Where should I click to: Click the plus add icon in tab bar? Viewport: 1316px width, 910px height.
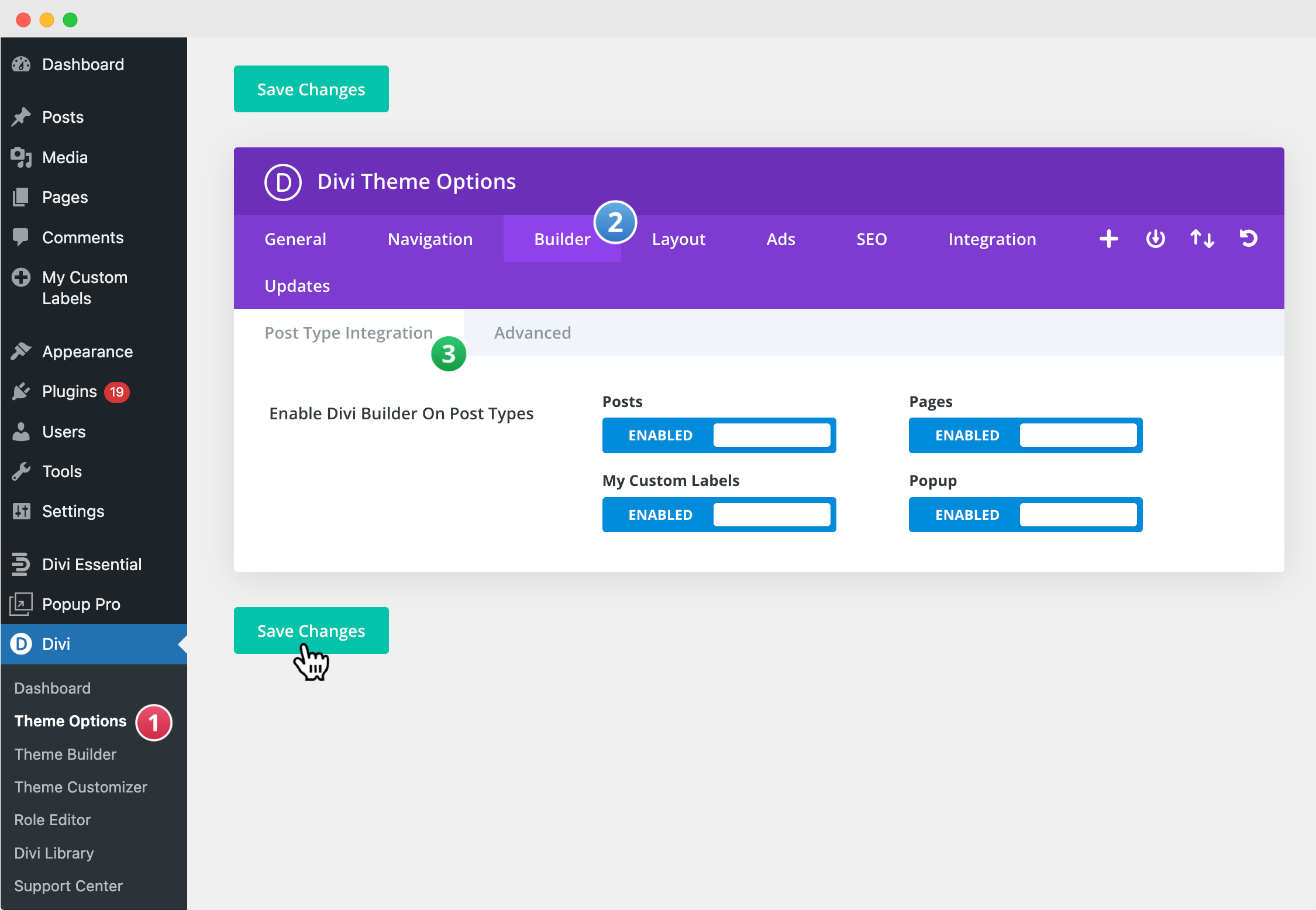coord(1108,239)
